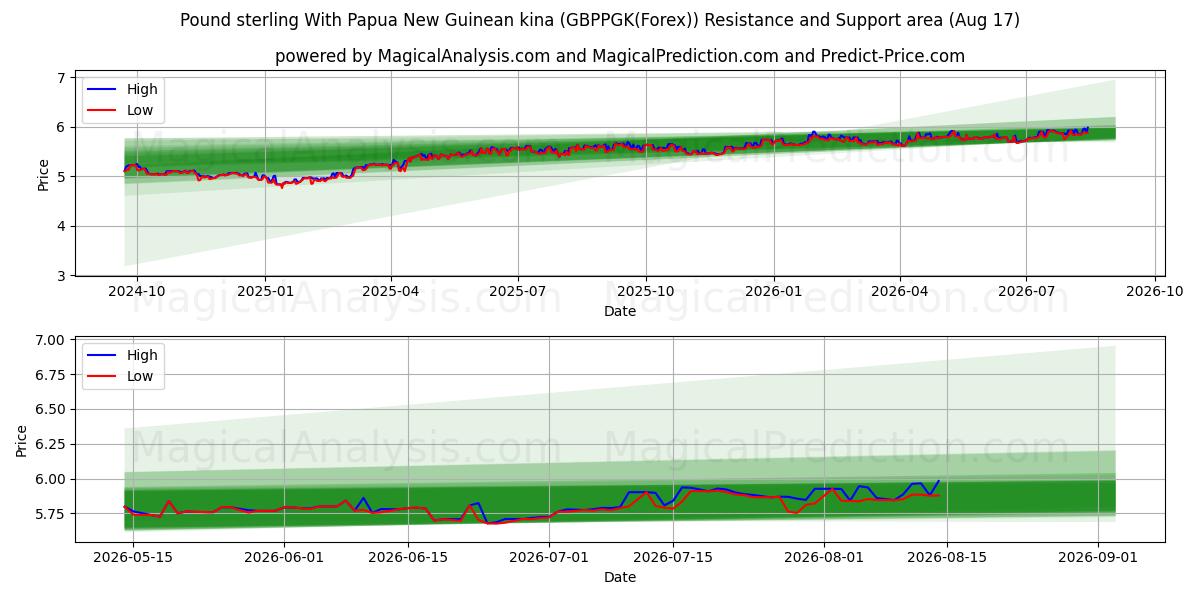
Task: Click the '2026-06-15' date tick label
Action: pyautogui.click(x=408, y=557)
